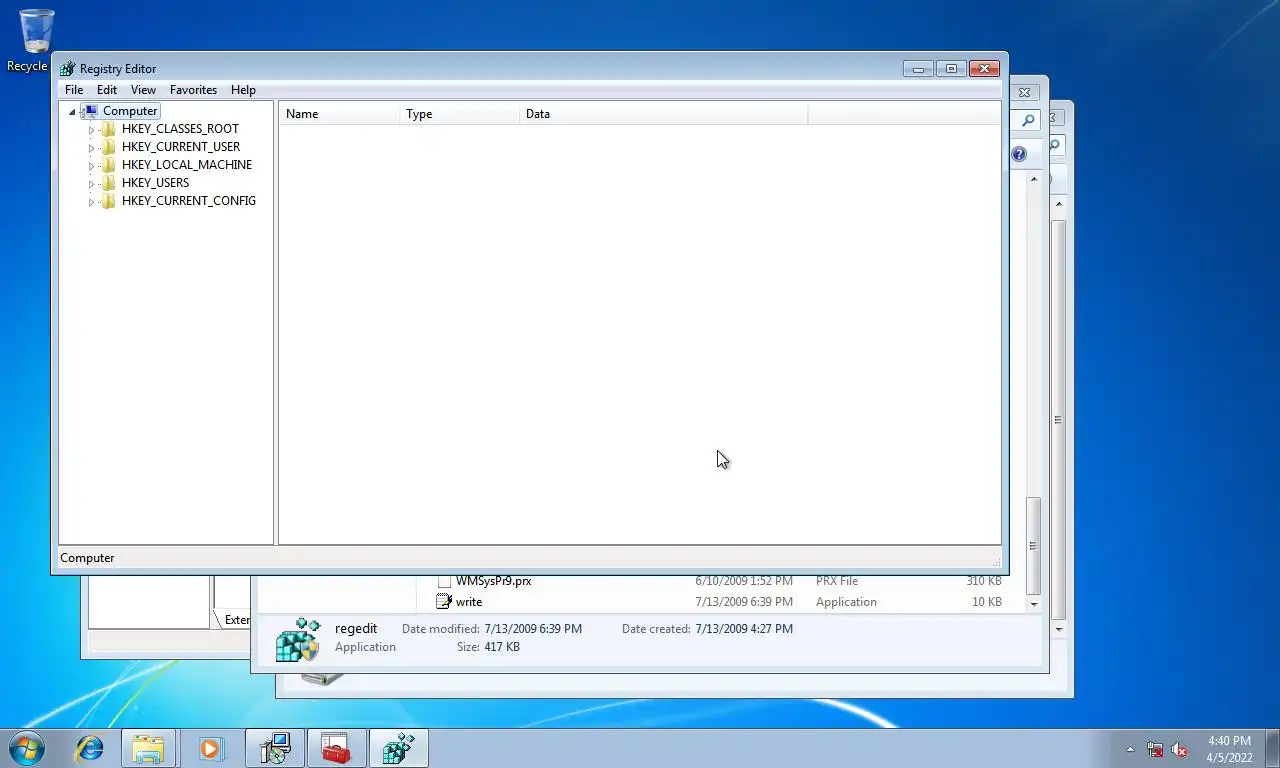Open the File menu
This screenshot has width=1280, height=768.
pos(74,90)
